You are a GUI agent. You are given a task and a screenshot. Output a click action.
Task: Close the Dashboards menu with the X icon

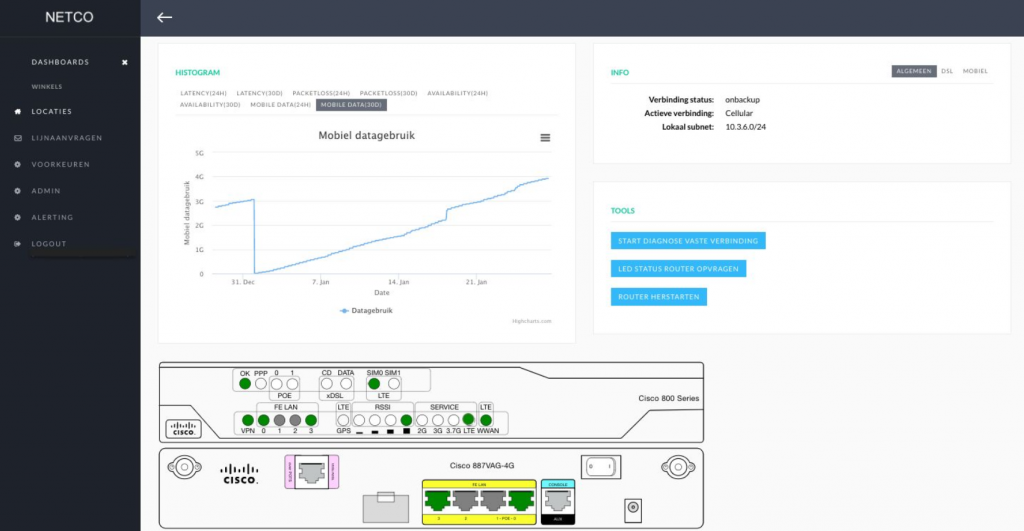pyautogui.click(x=125, y=63)
